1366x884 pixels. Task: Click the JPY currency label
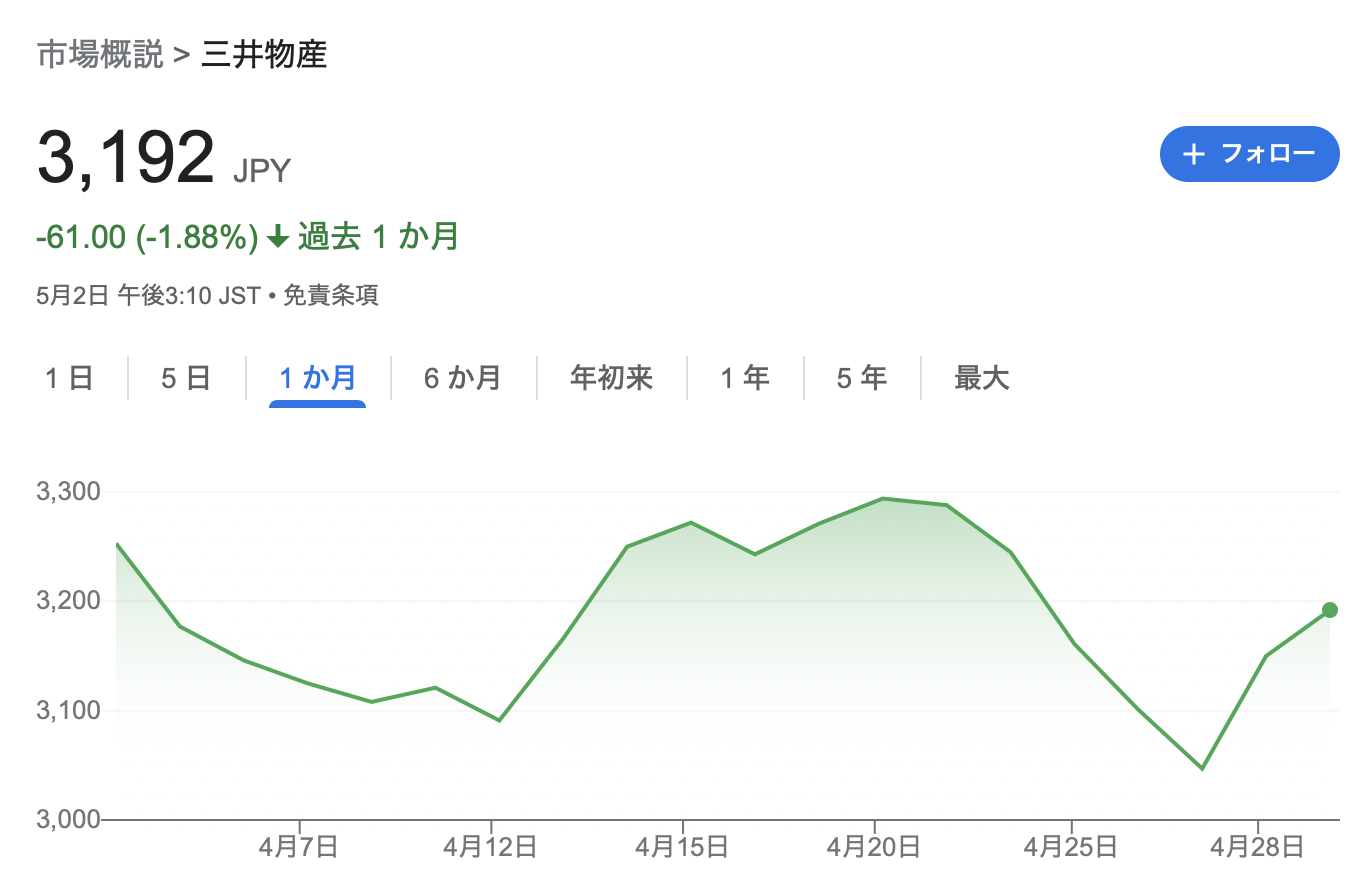pyautogui.click(x=261, y=171)
